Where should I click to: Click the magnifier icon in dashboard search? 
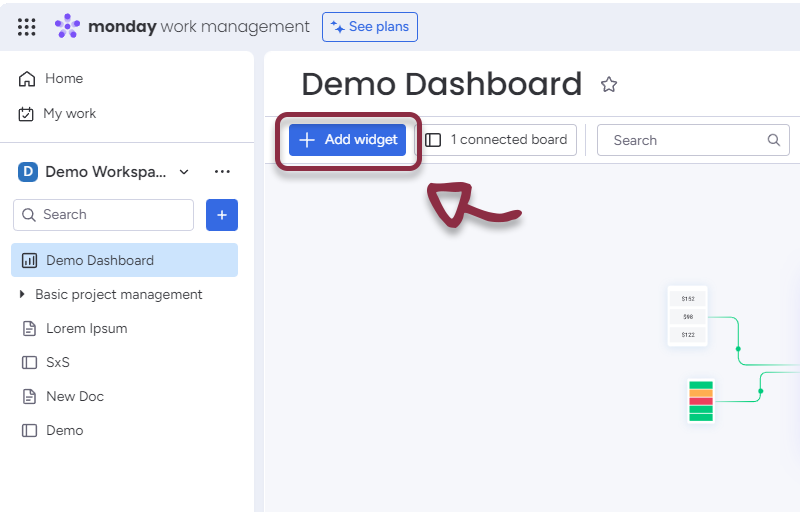tap(773, 140)
